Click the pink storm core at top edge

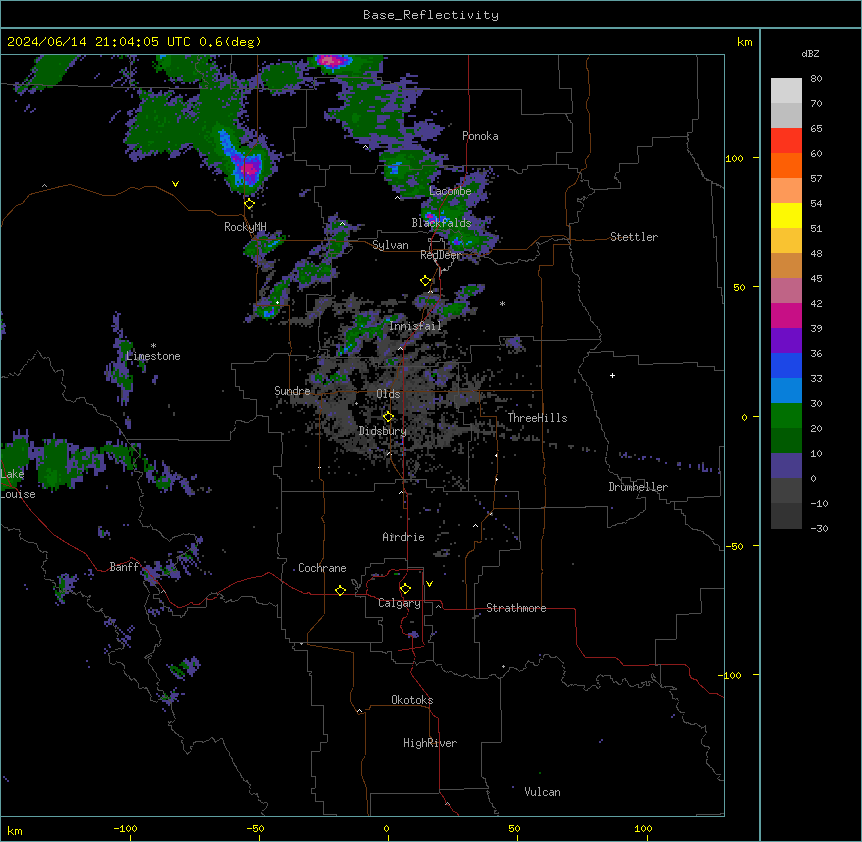tap(332, 60)
